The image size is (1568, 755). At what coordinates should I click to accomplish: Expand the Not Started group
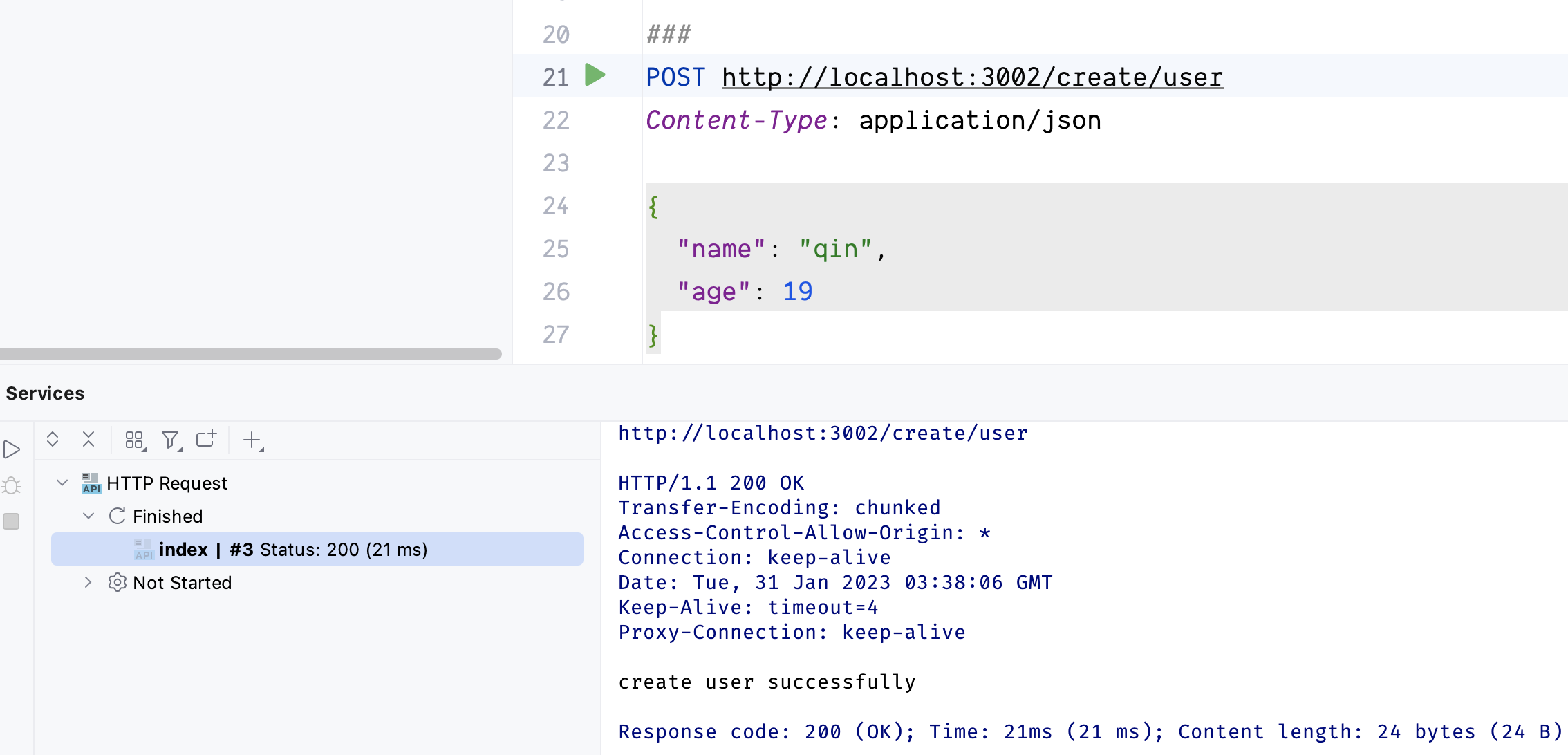click(88, 582)
